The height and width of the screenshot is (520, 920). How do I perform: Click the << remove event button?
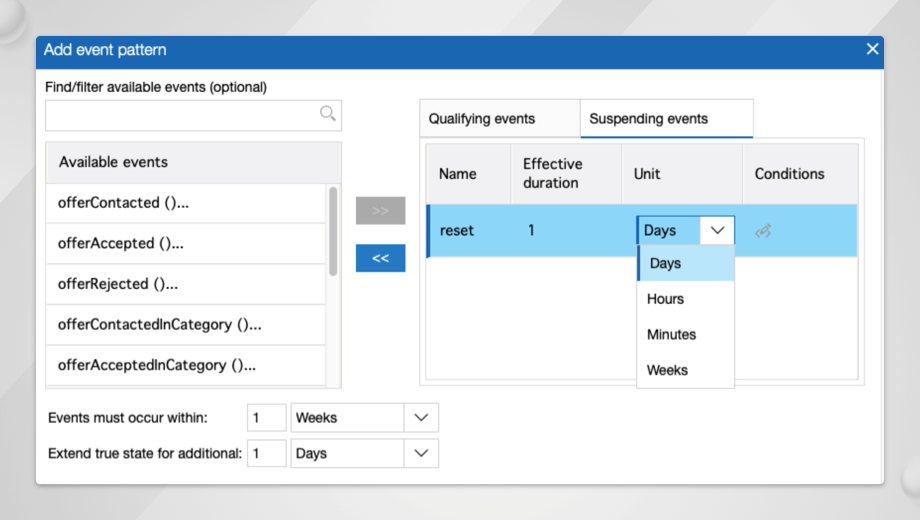point(380,258)
